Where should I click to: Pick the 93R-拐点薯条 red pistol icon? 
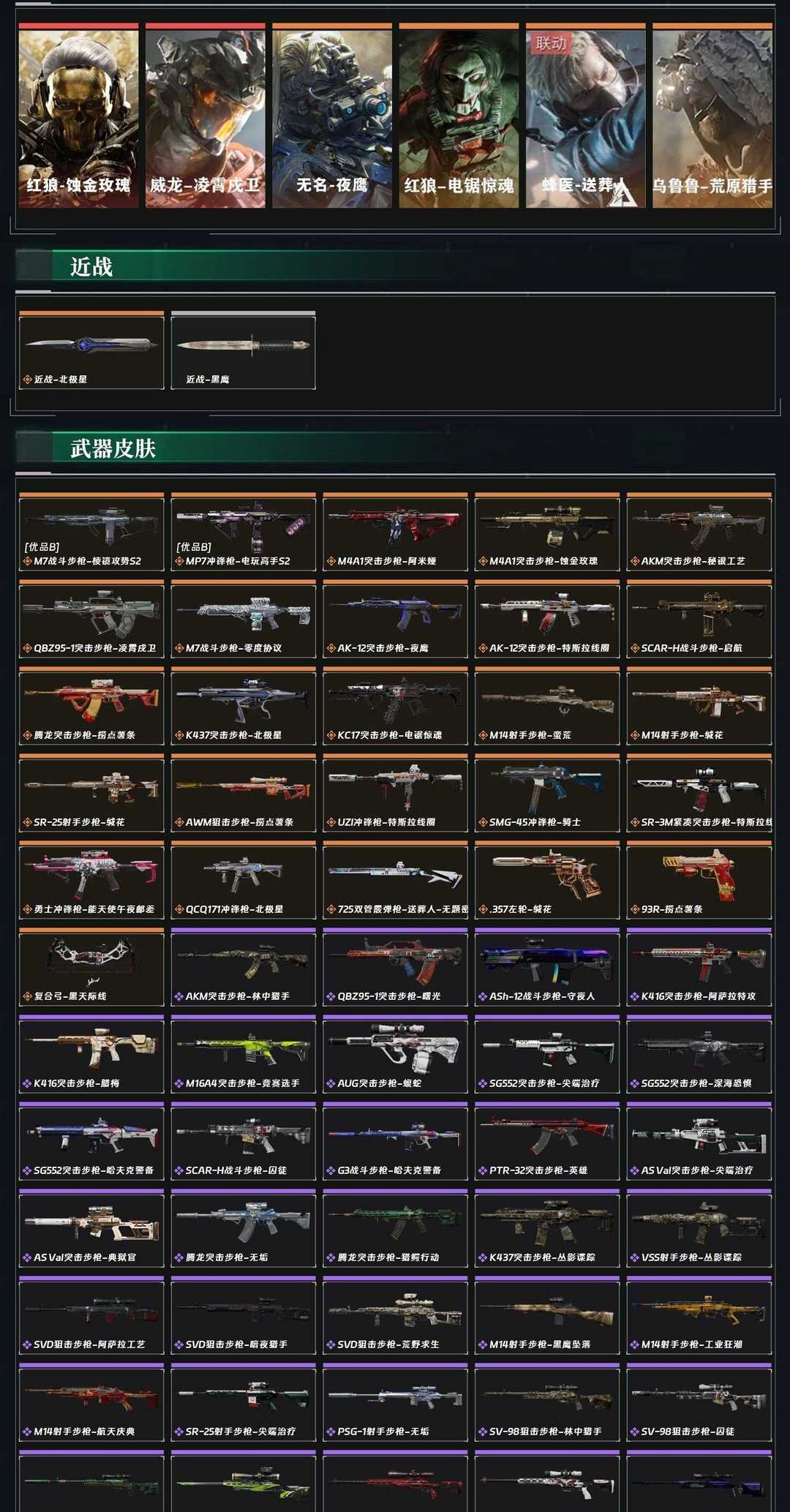pos(699,880)
